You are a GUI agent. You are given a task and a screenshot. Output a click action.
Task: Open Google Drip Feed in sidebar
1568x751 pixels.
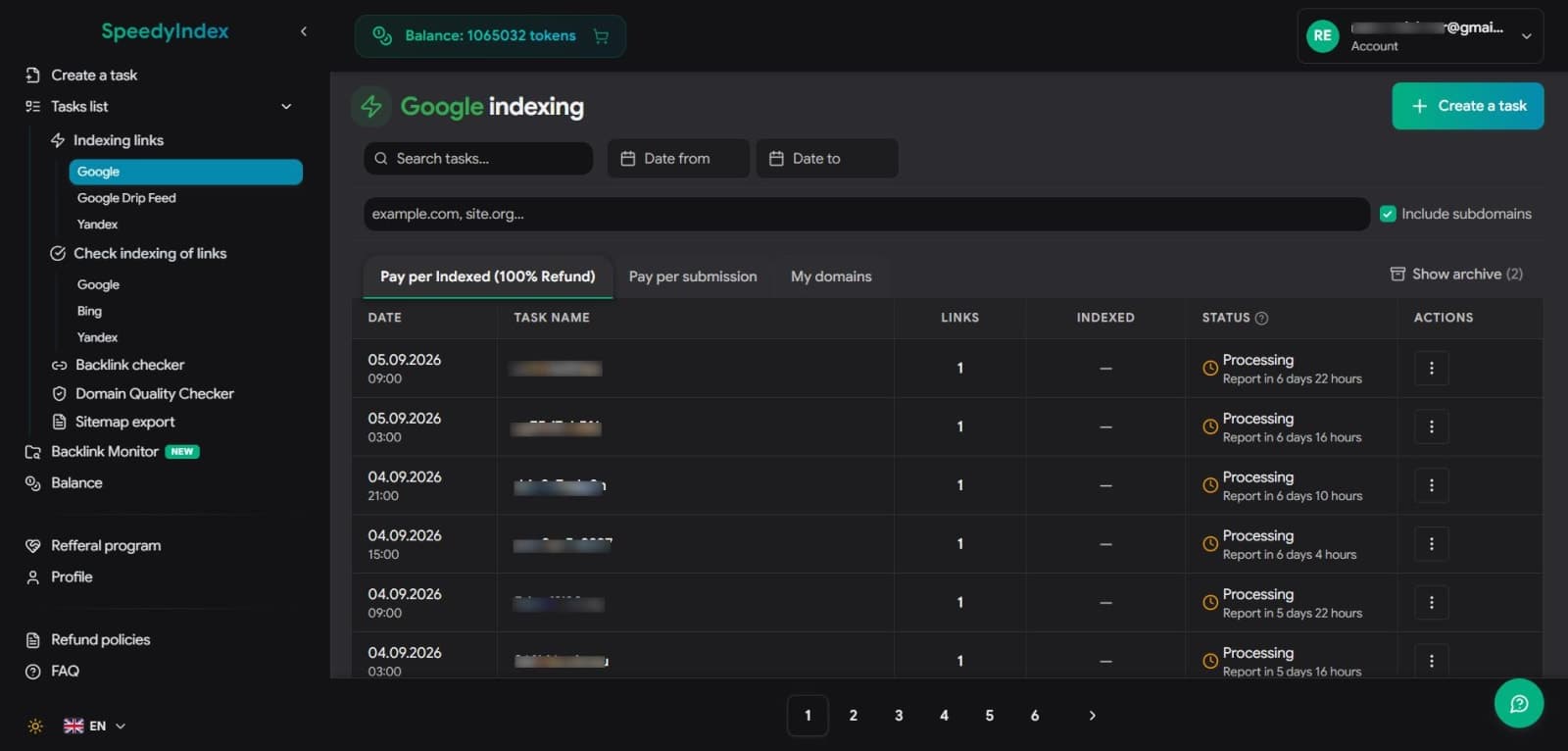coord(126,198)
